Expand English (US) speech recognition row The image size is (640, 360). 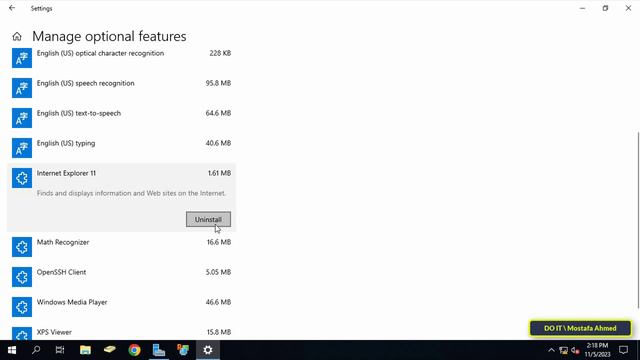[x=121, y=88]
